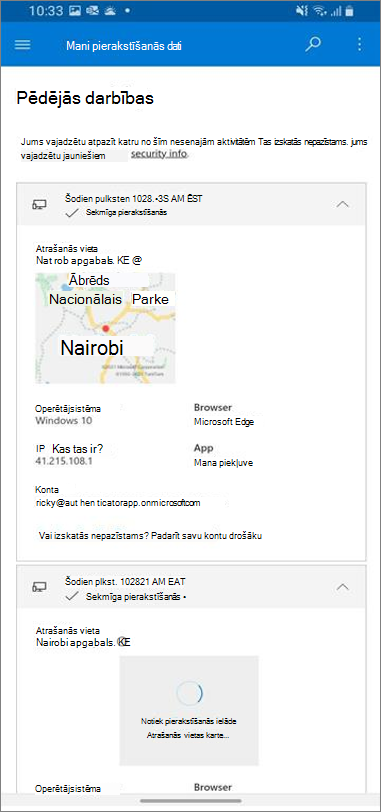This screenshot has width=381, height=812.
Task: Select the IP address 41.215.108.1
Action: pyautogui.click(x=64, y=461)
